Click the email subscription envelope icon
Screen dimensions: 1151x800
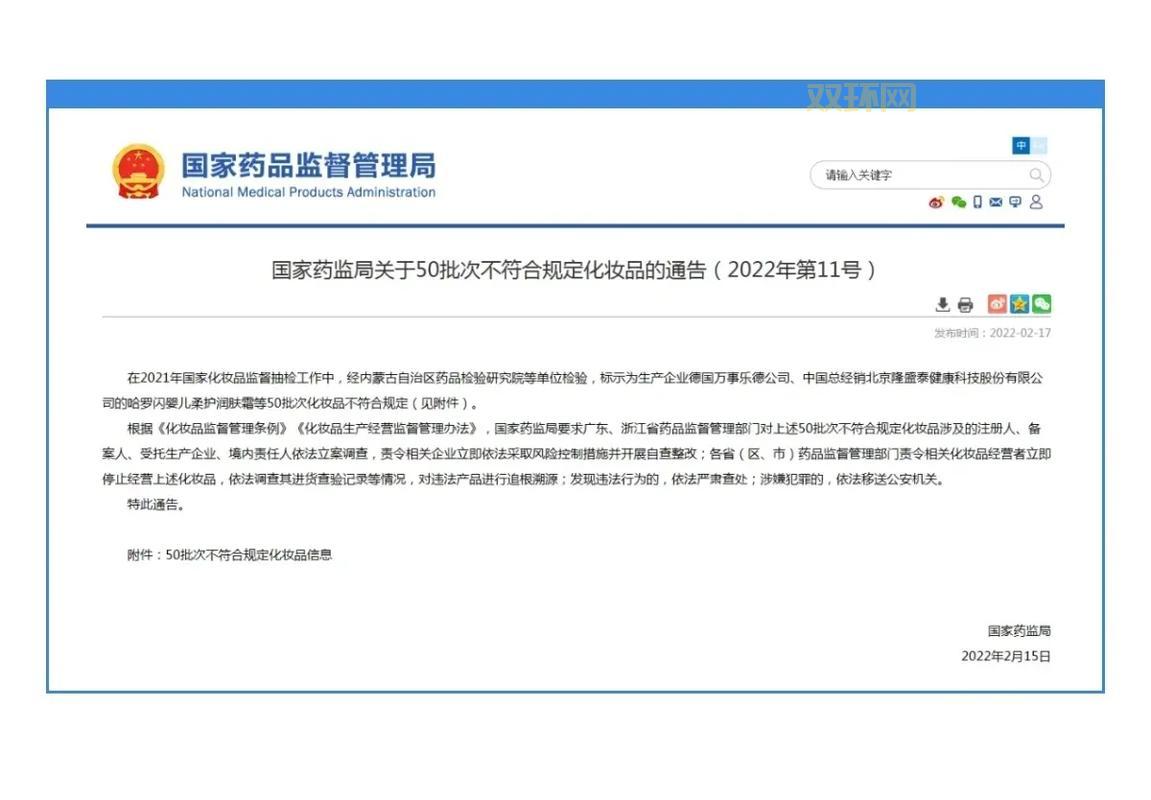995,202
